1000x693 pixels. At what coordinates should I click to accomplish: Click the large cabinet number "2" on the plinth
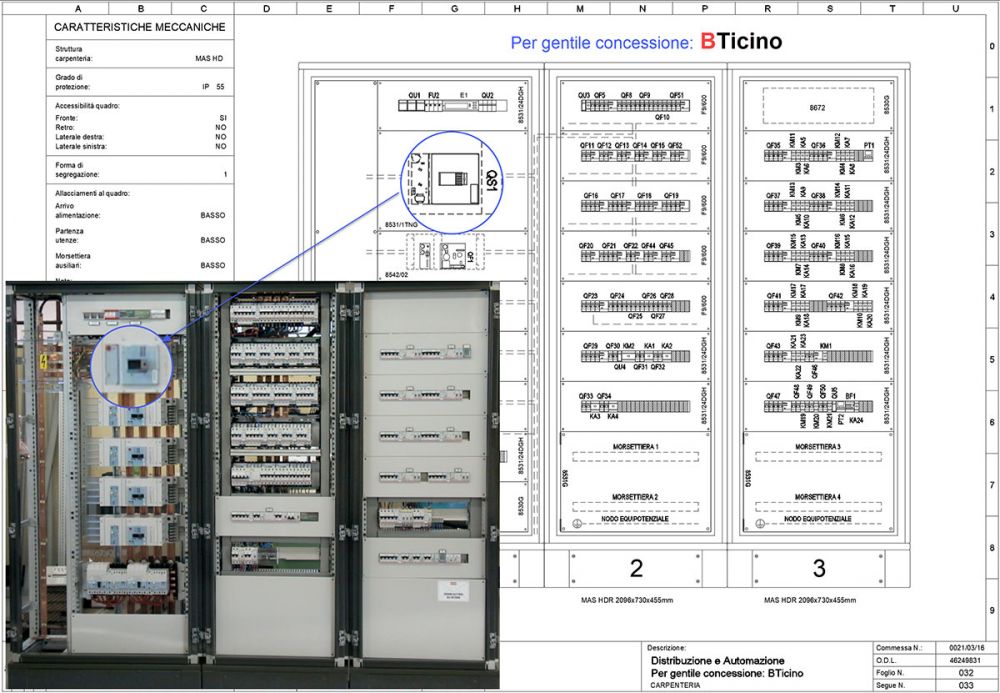[x=636, y=569]
